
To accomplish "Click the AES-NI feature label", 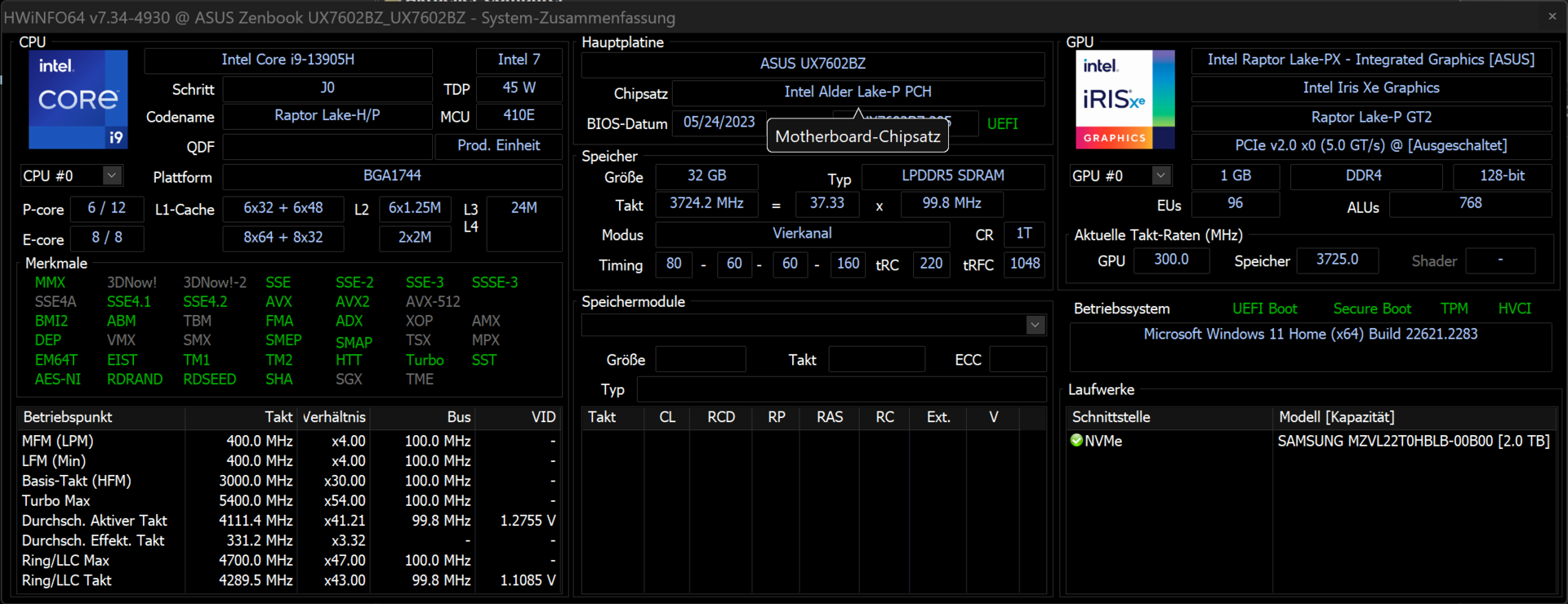I will tap(58, 380).
